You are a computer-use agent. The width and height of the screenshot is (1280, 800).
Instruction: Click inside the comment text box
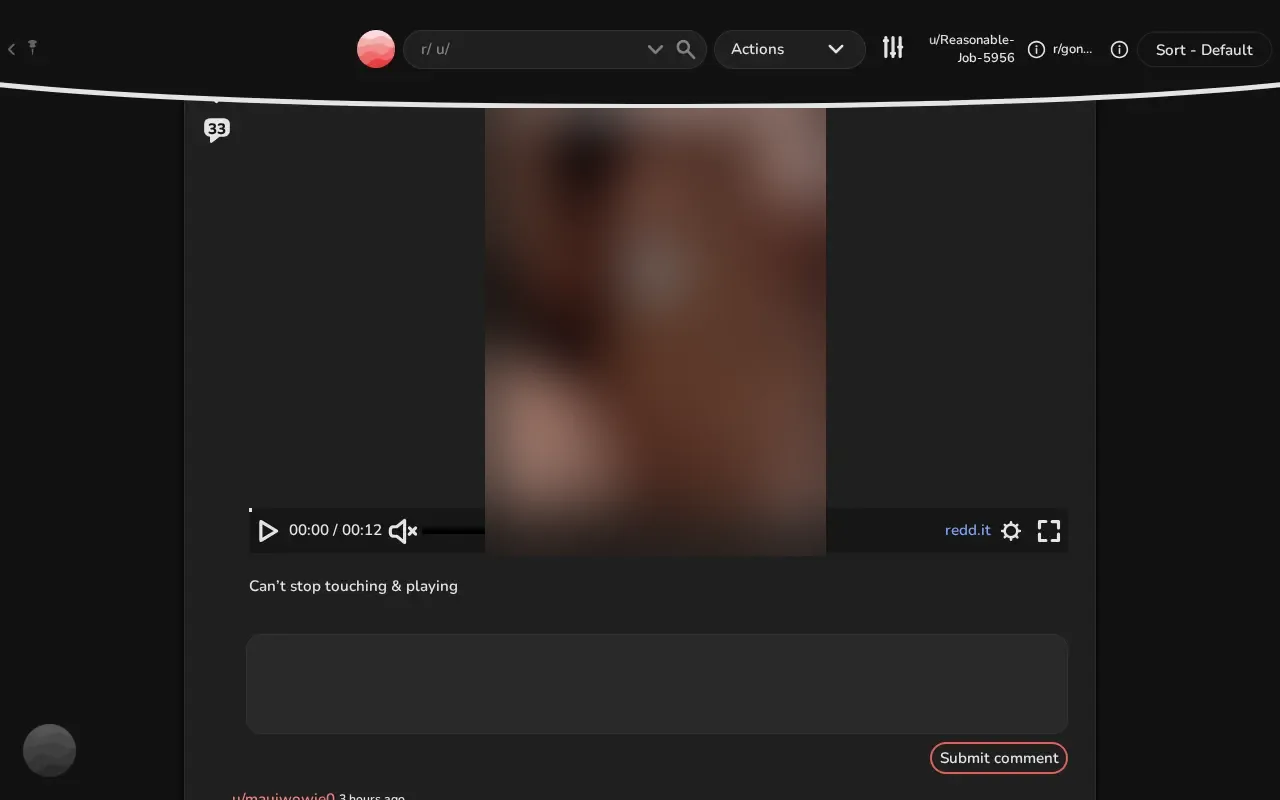coord(657,684)
